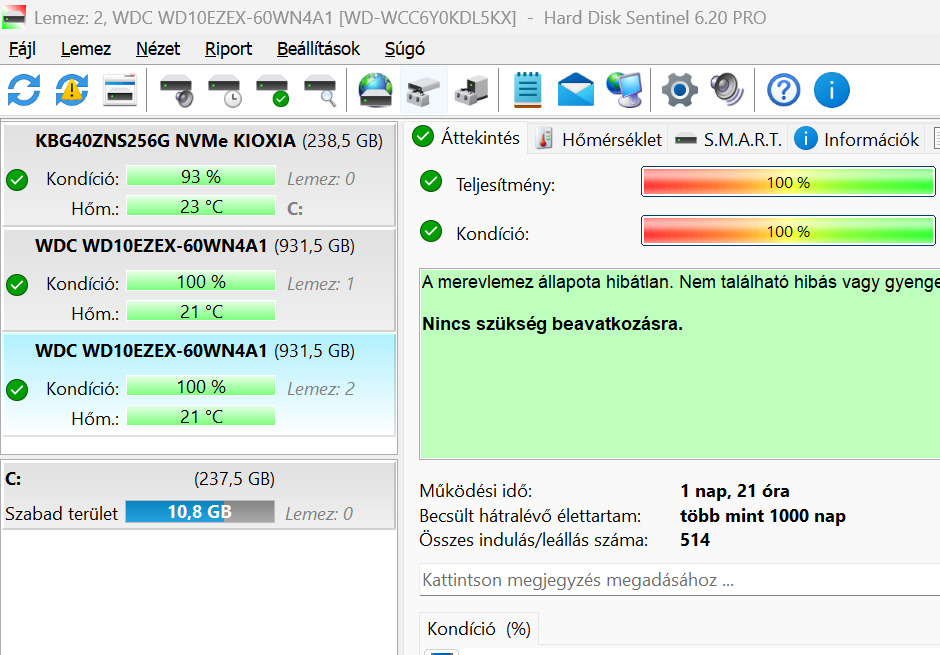Open about info icon
This screenshot has width=940, height=655.
click(831, 90)
